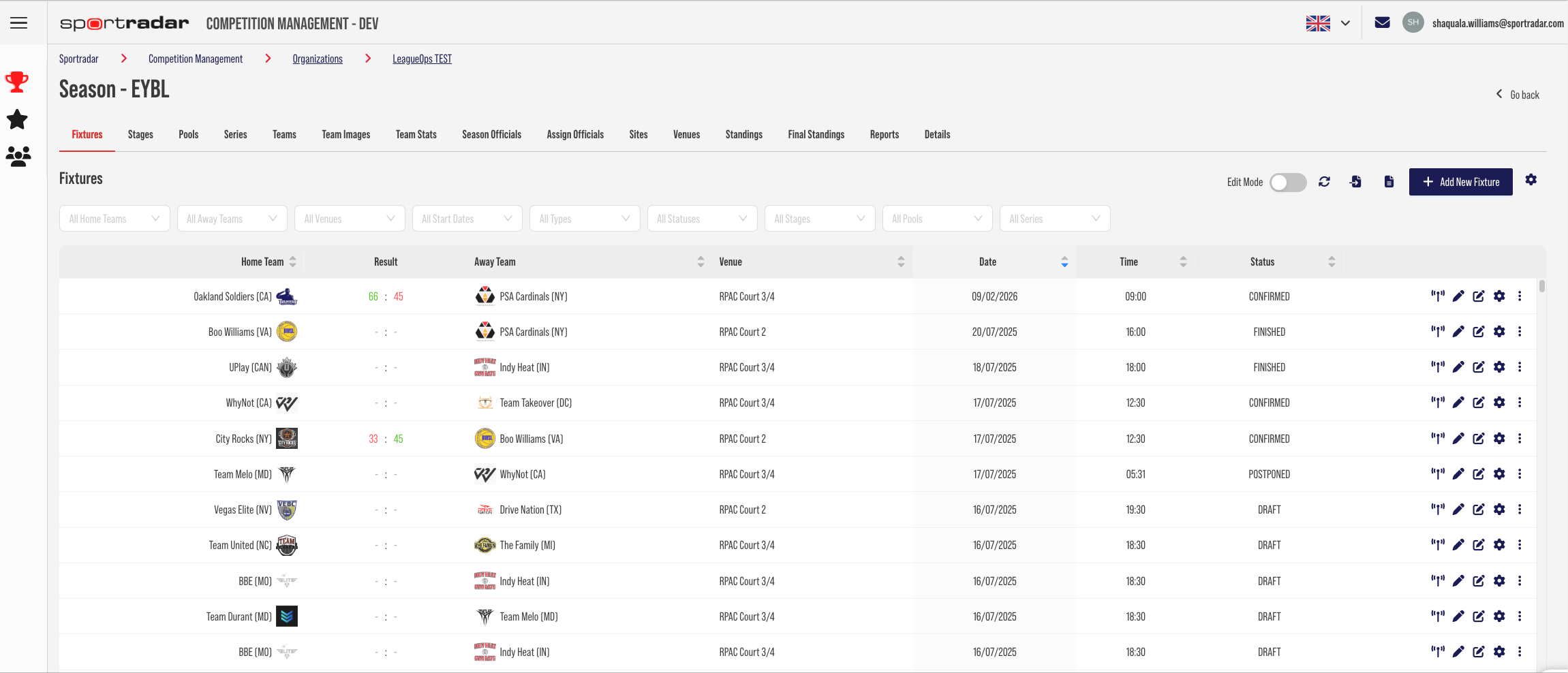Open the All Pools filter dropdown
Viewport: 1568px width, 673px height.
938,219
